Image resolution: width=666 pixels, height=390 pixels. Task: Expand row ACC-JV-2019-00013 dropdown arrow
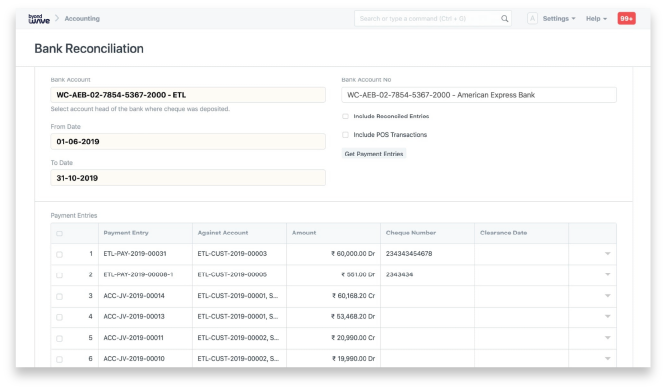pos(607,317)
